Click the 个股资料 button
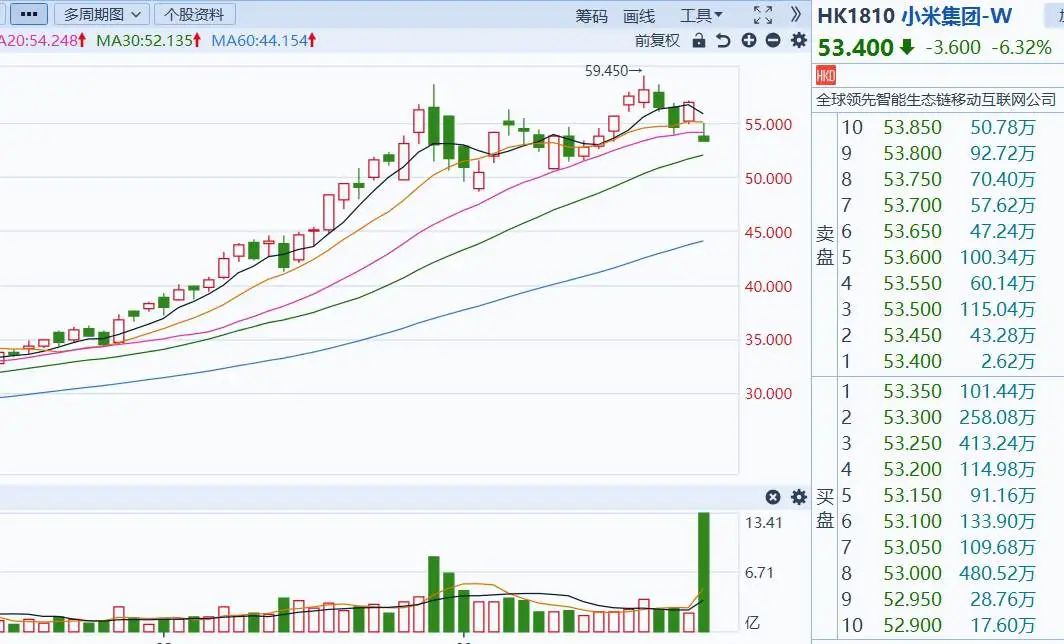 195,15
